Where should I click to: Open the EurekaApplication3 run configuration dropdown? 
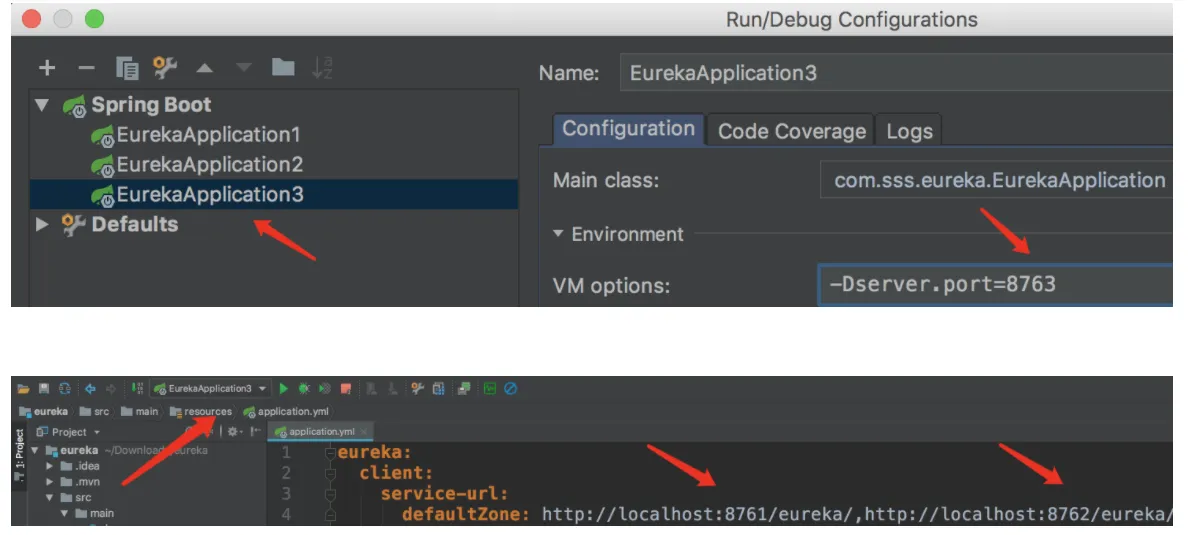click(211, 389)
